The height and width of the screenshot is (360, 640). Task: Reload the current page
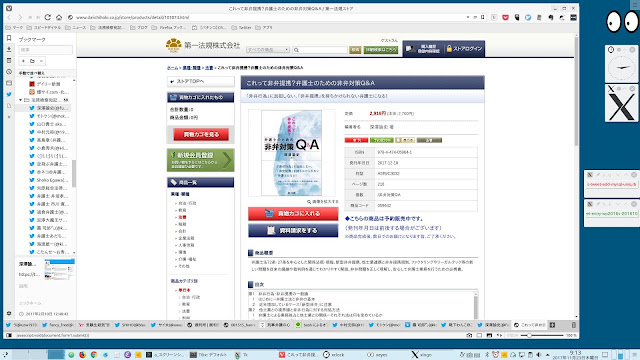tap(48, 18)
